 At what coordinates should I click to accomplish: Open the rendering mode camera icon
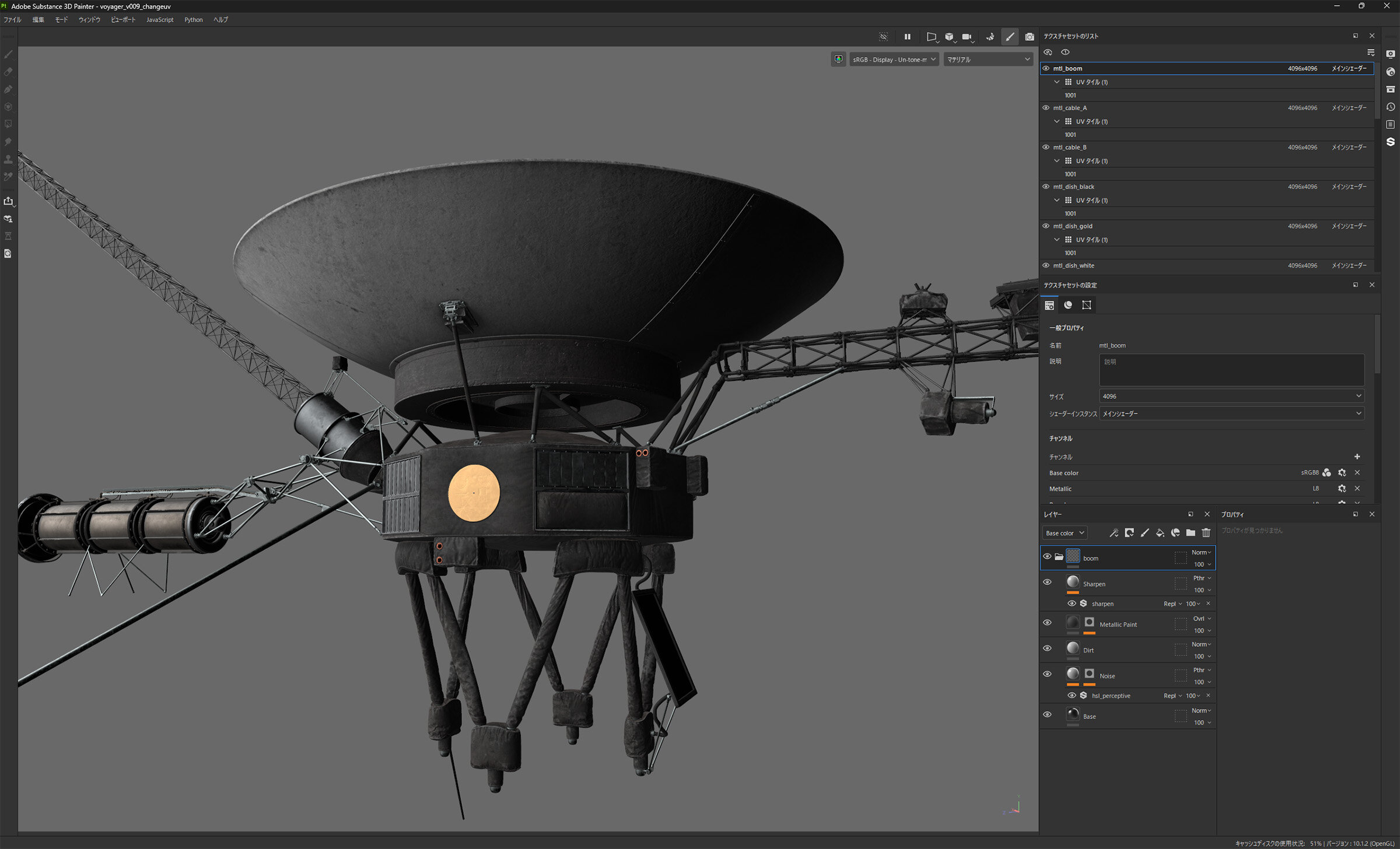(1030, 37)
